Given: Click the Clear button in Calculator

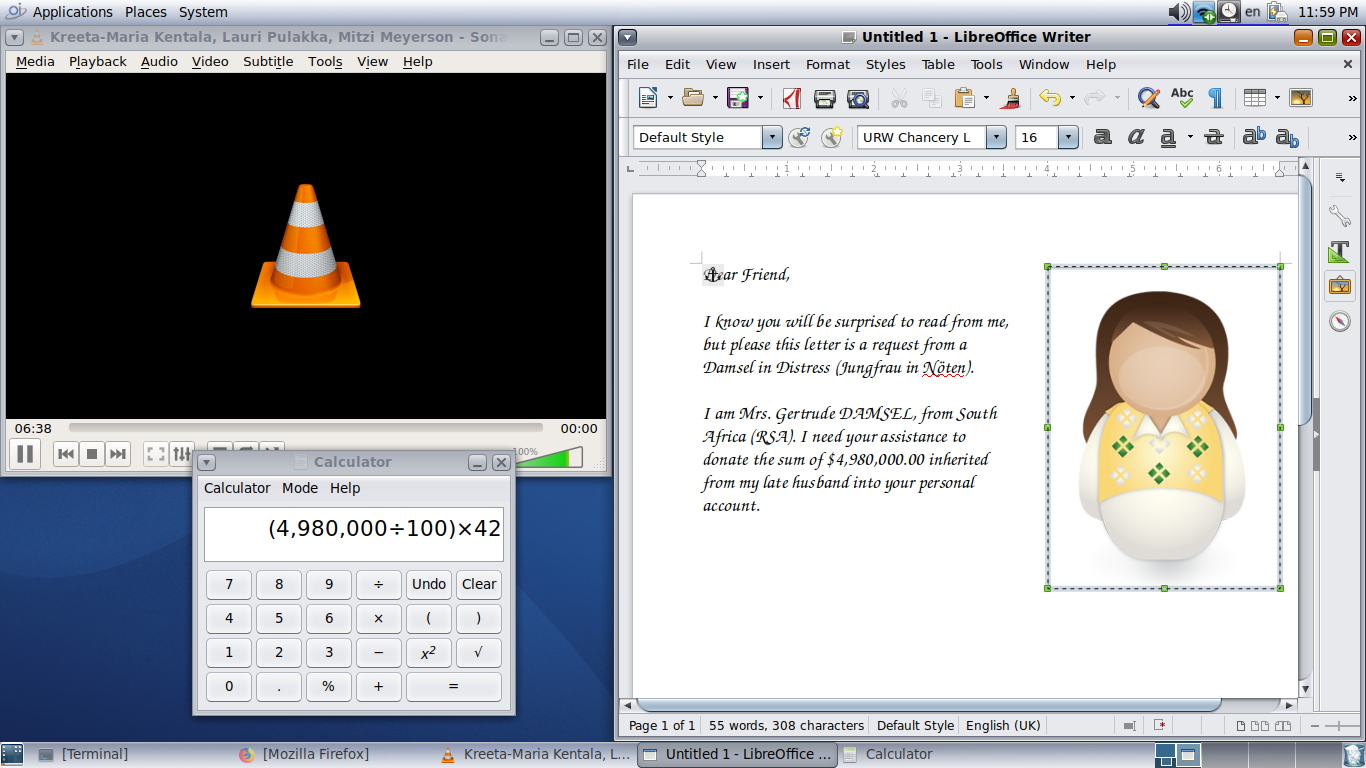Looking at the screenshot, I should (479, 584).
